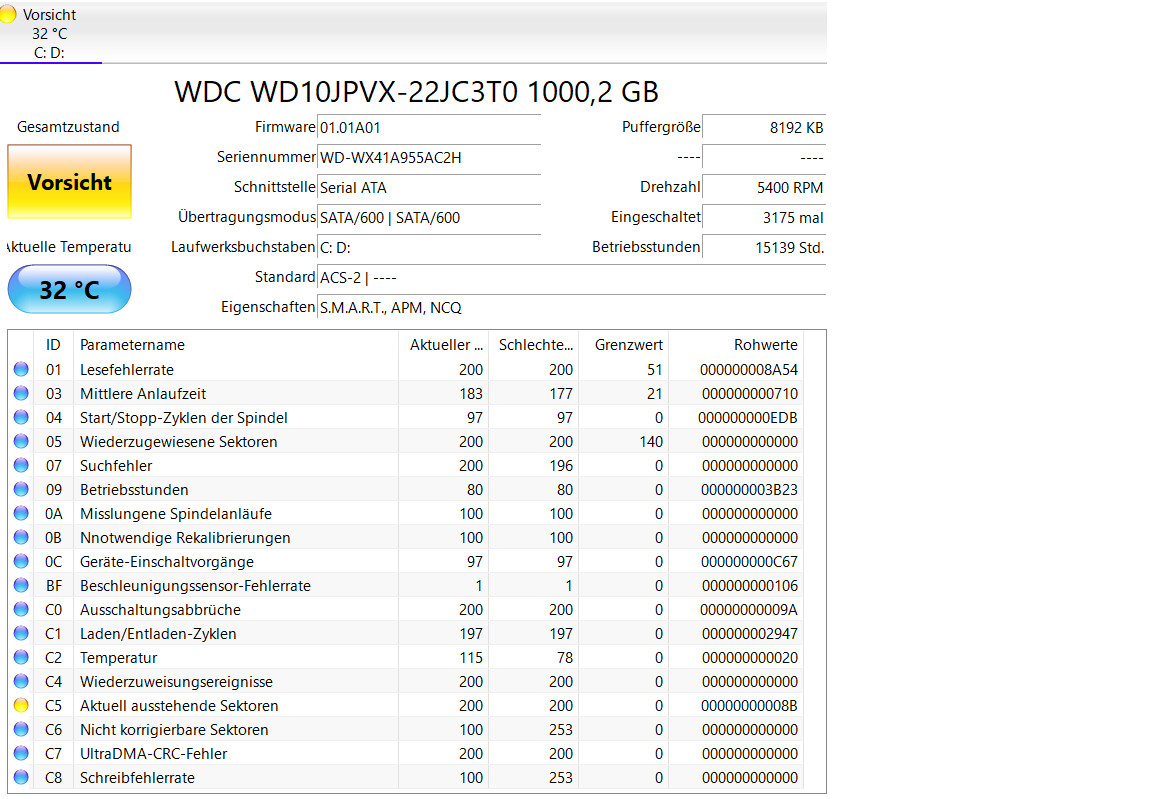Screen dimensions: 1152x799
Task: Select the Suchfehler parameter
Action: pyautogui.click(x=116, y=466)
